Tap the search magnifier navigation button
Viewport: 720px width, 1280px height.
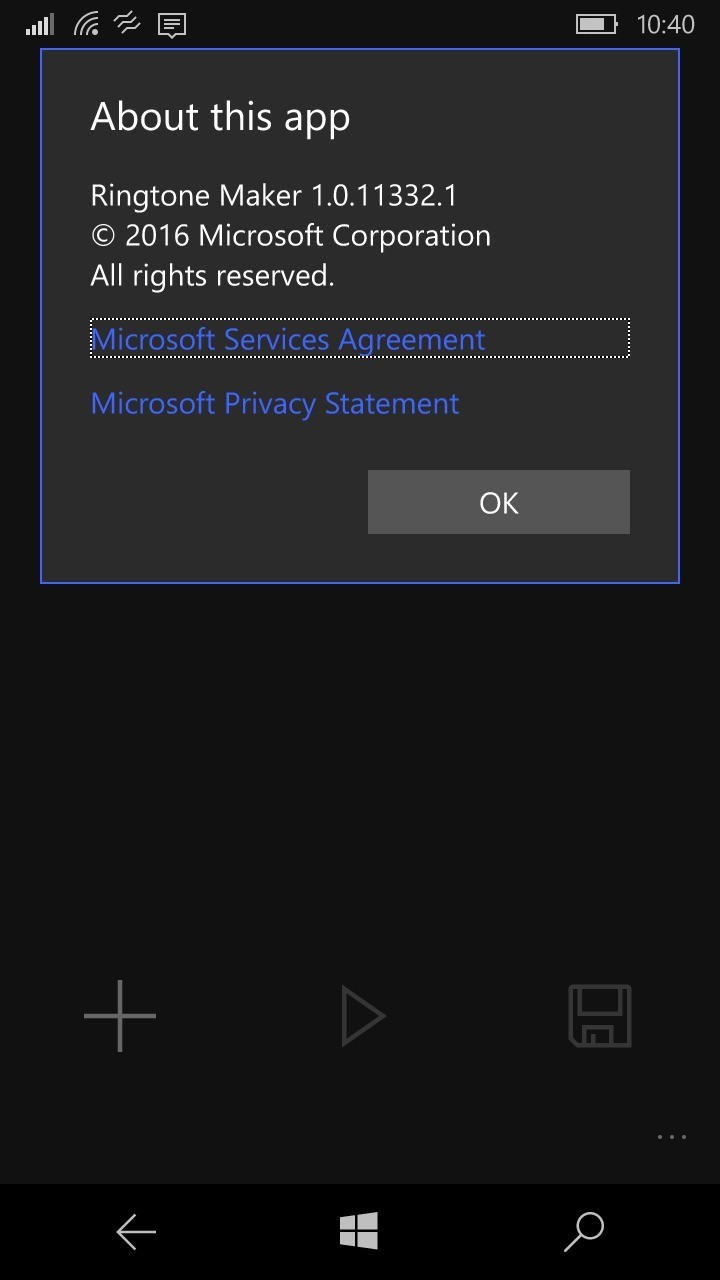coord(584,1232)
